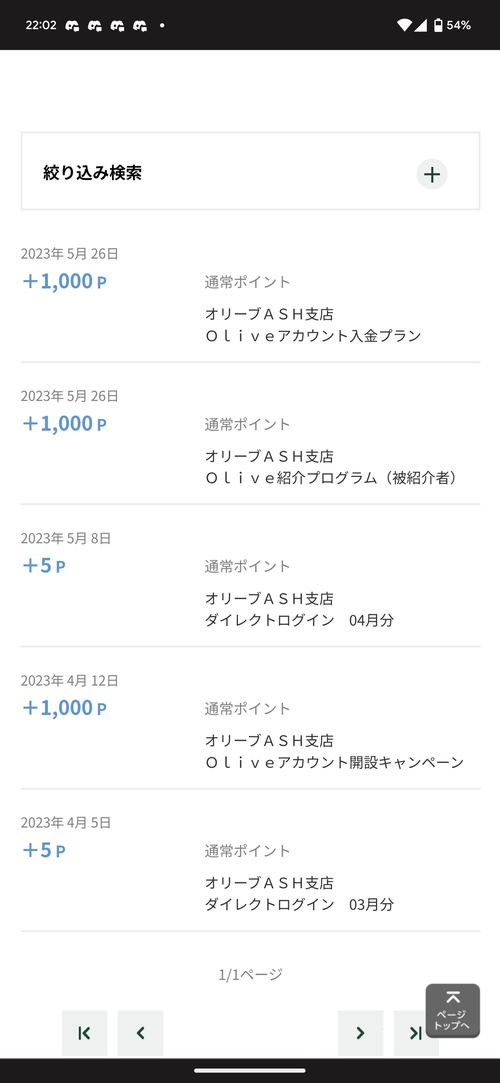Image resolution: width=500 pixels, height=1083 pixels.
Task: Open the 絞り込み検索 filter panel header
Action: click(x=250, y=171)
